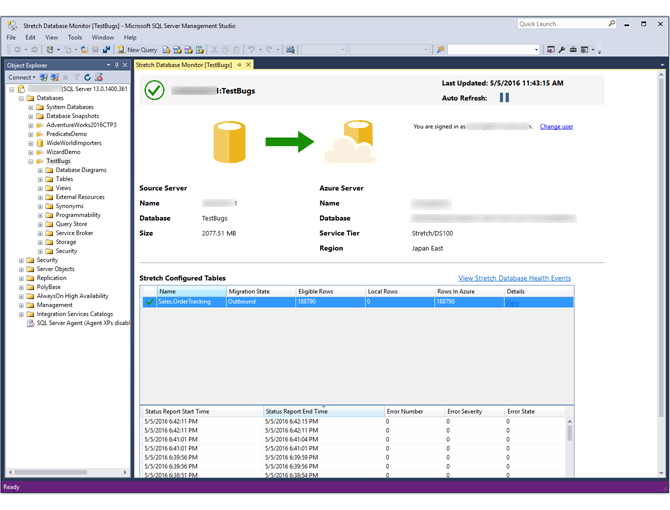
Task: Click the Connect Object Explorer icon
Action: (44, 77)
